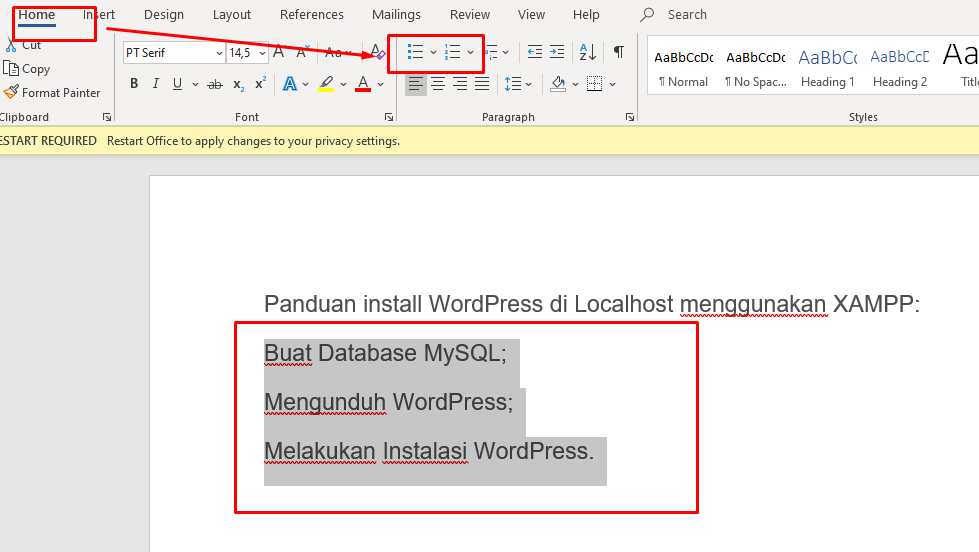Screen dimensions: 979x552
Task: Apply subscript formatting
Action: pos(239,84)
